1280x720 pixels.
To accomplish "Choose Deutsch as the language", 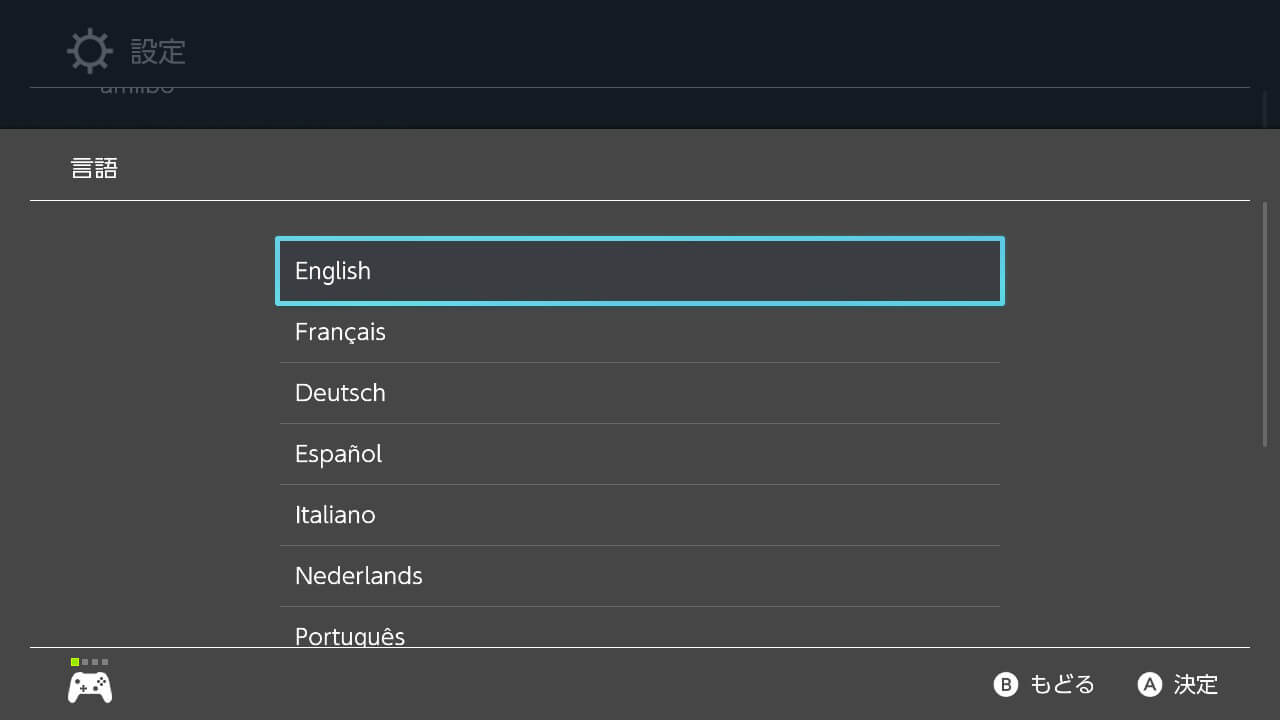I will point(640,393).
